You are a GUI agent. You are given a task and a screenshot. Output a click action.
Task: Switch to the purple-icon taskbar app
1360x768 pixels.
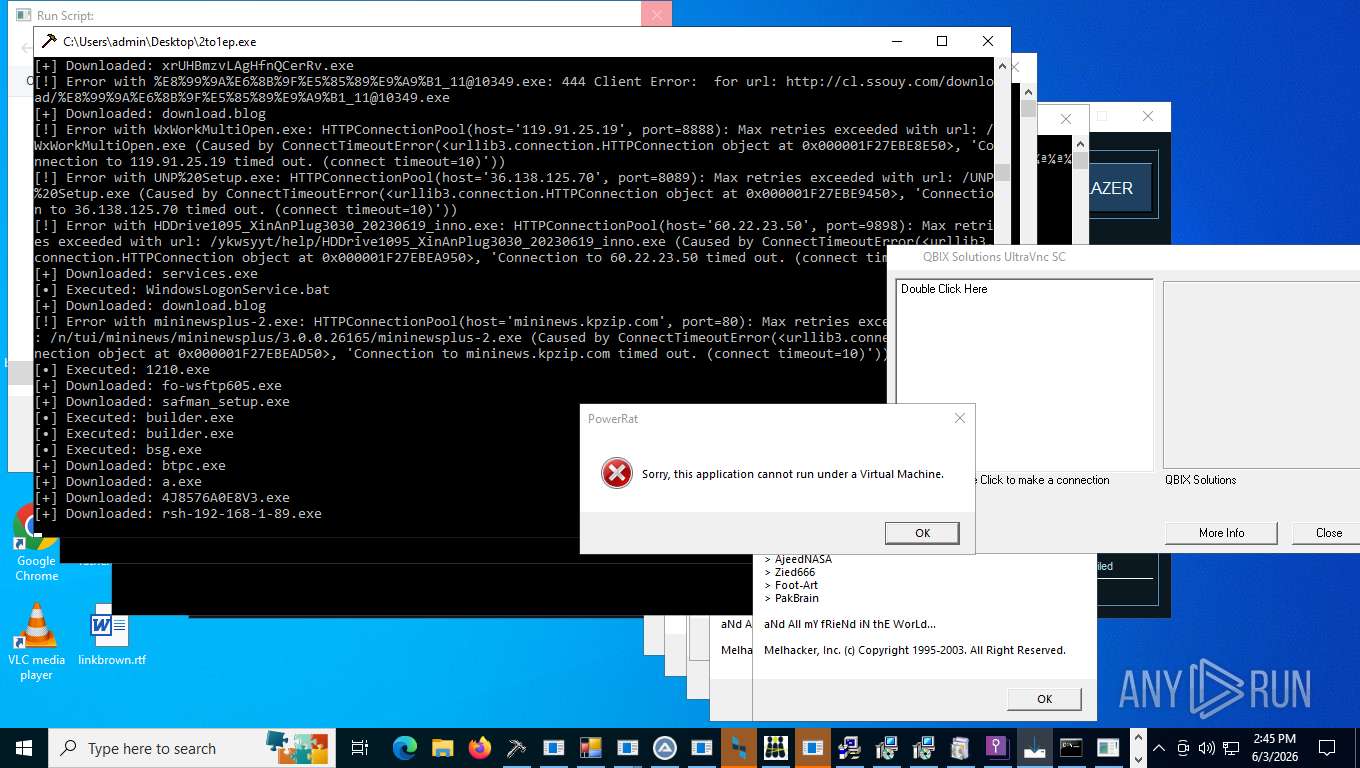pos(997,748)
